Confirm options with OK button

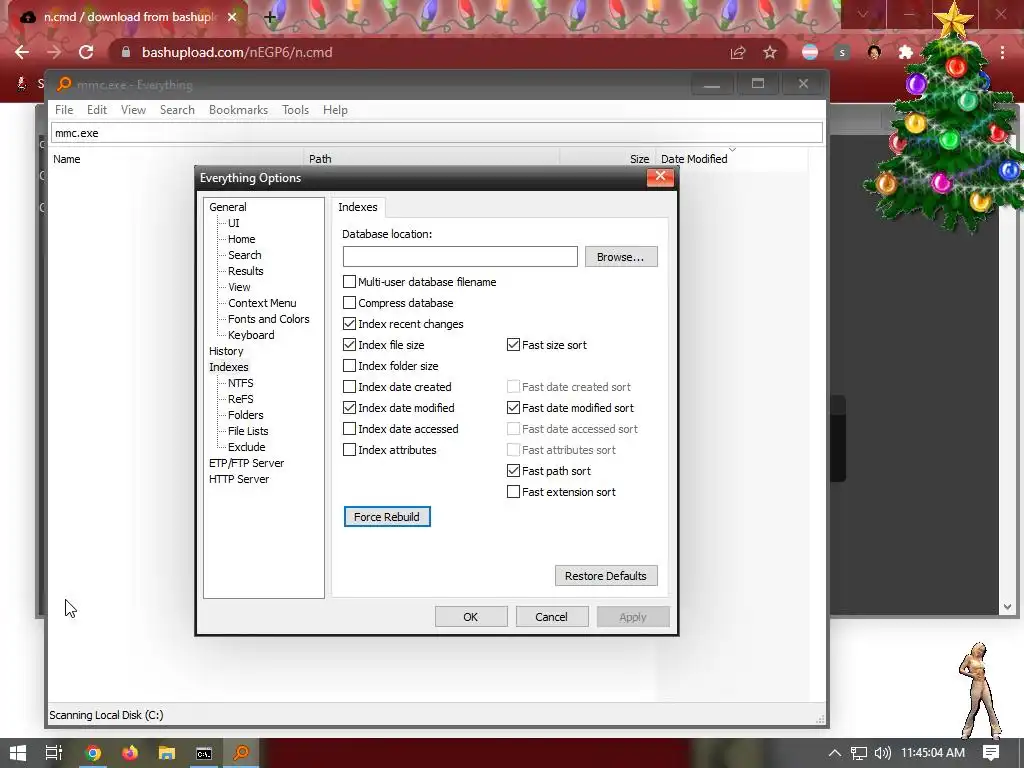click(471, 616)
